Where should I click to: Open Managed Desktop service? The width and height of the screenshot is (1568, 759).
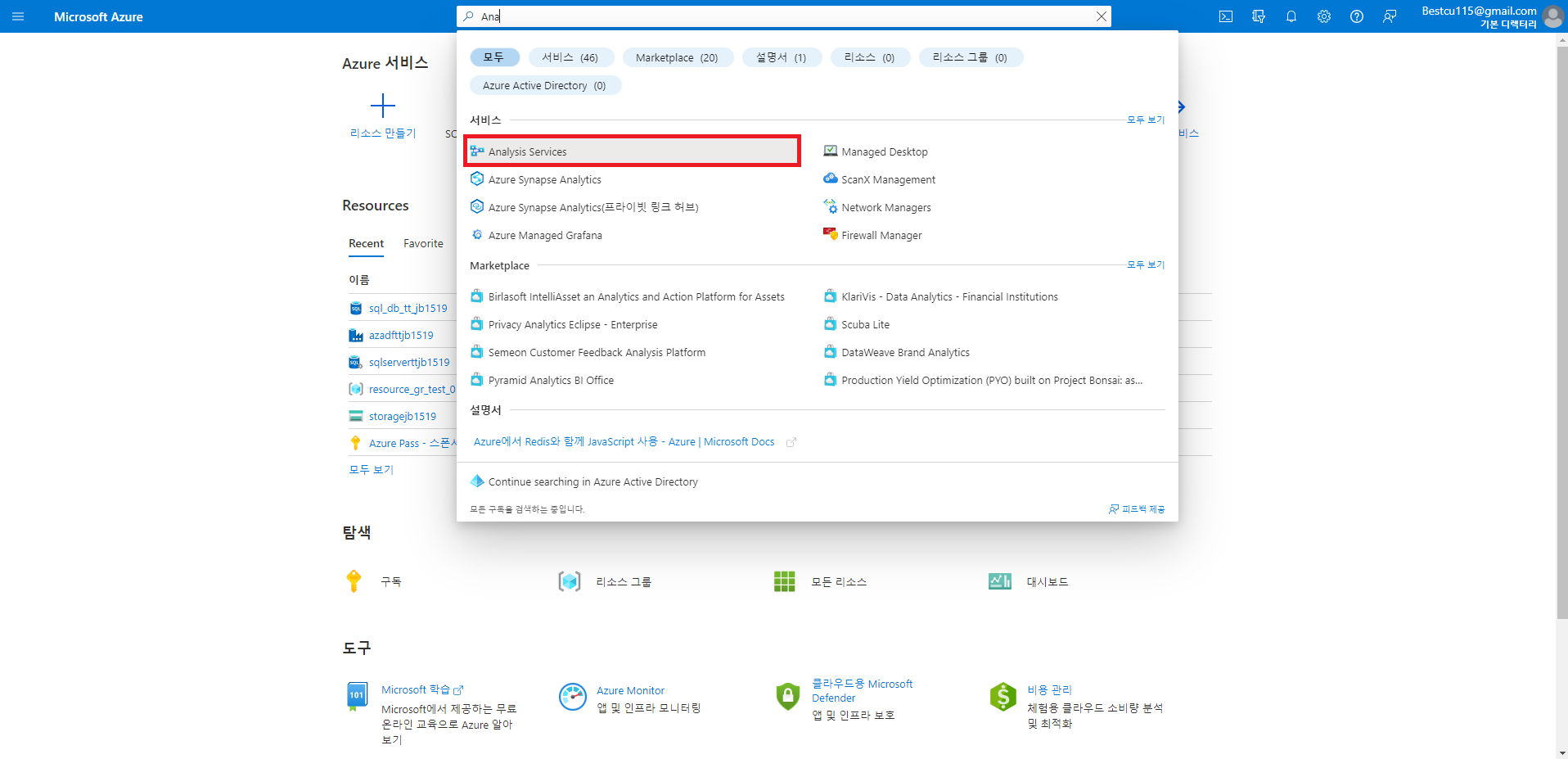(x=885, y=151)
